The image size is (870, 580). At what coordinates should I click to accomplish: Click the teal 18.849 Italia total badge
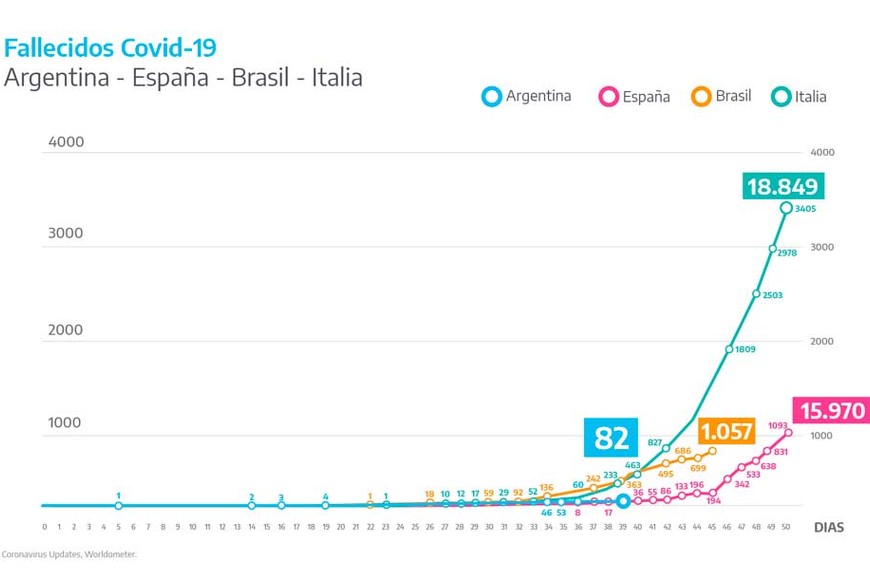[x=782, y=186]
